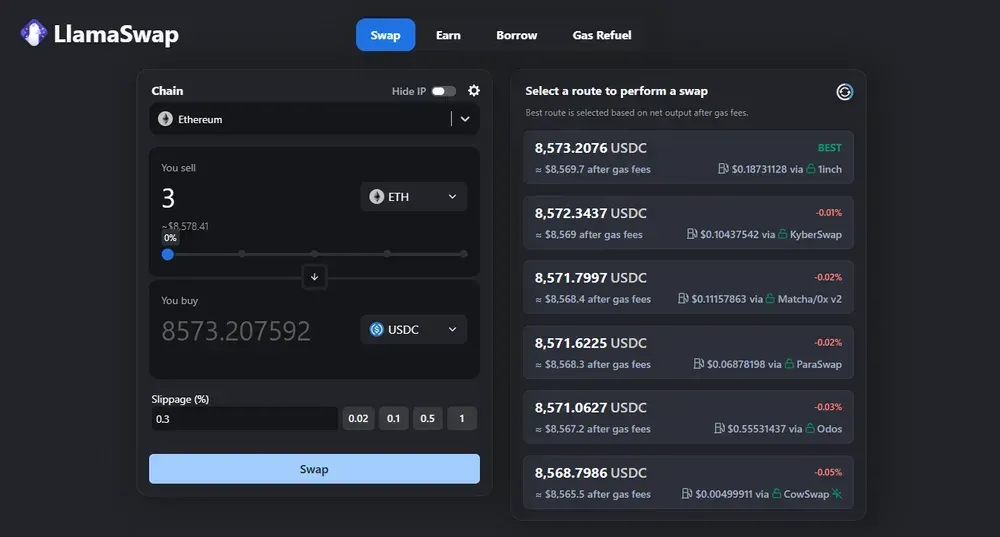Screen dimensions: 1000x537
Task: Click the USDC token icon
Action: (377, 329)
